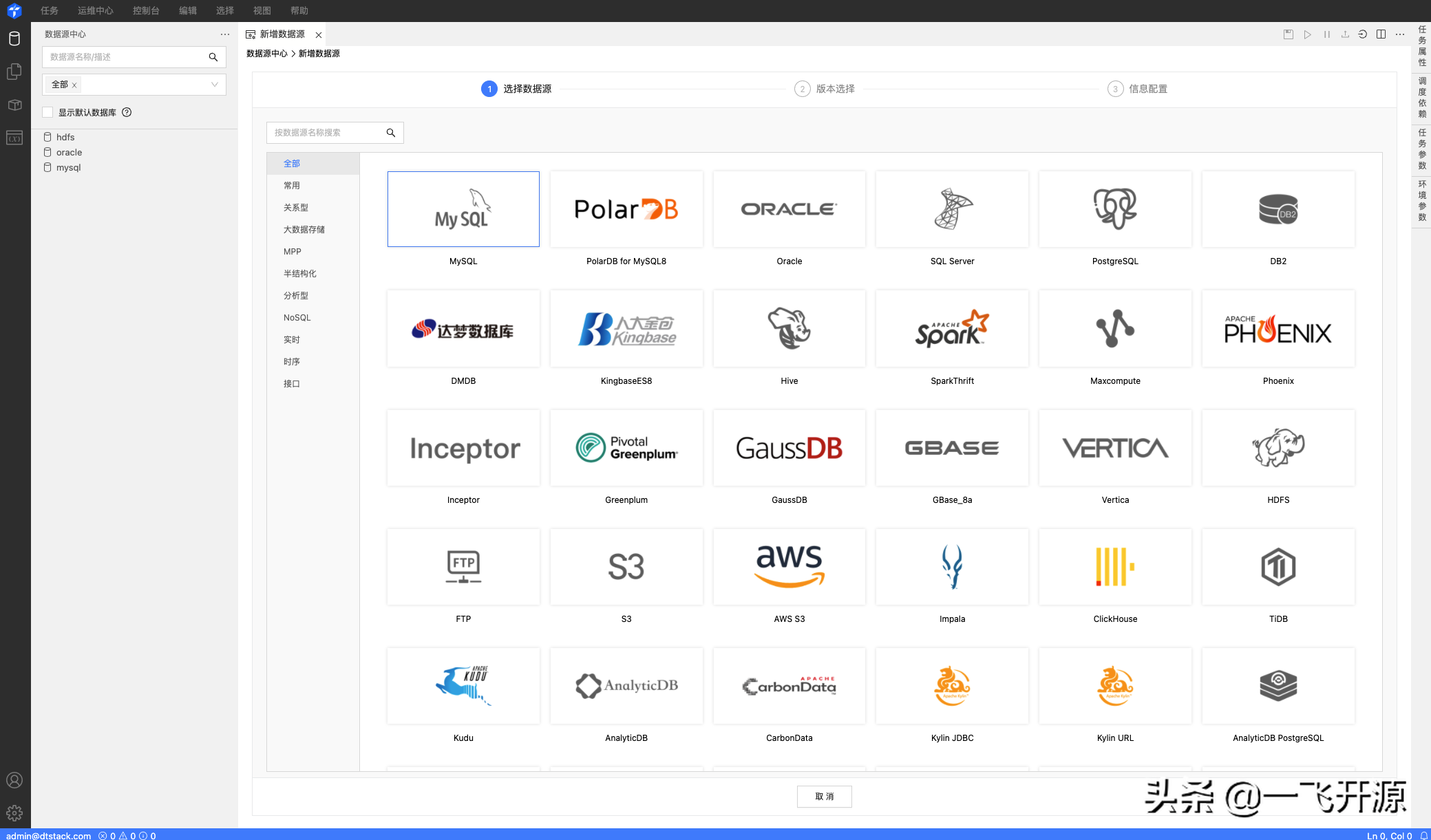Select the Oracle data source card
Screen dimensions: 1431x840
click(x=789, y=209)
